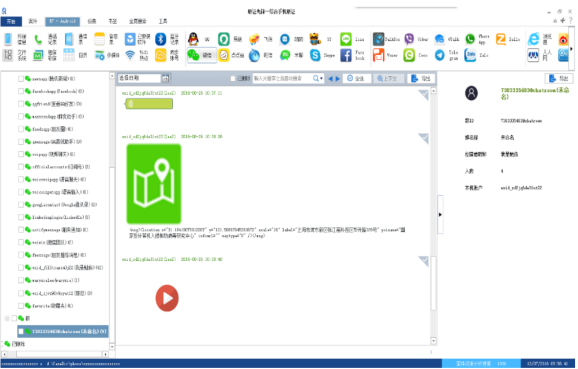Select the Bluetooth records icon
Viewport: 578px width, 369px height.
click(x=160, y=39)
